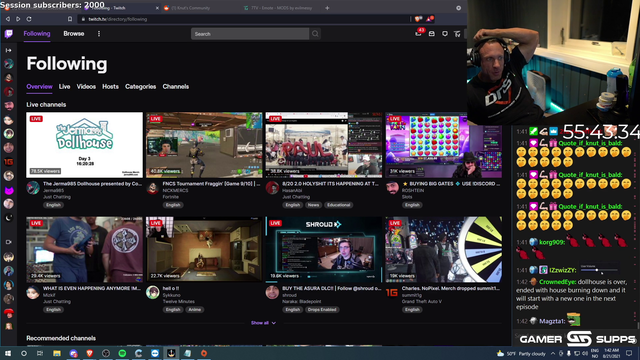
Task: Open the purple cat sidebar channel avatar
Action: [9, 190]
